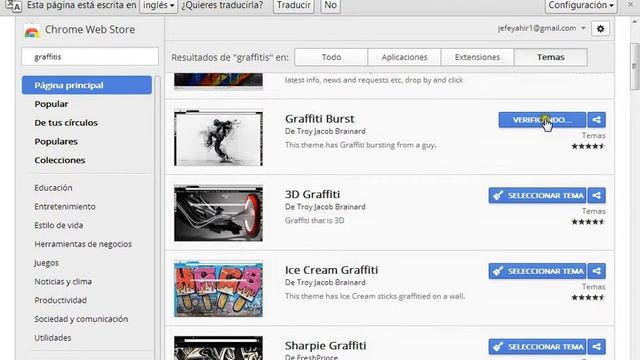Open De tus círculos section

(x=66, y=123)
